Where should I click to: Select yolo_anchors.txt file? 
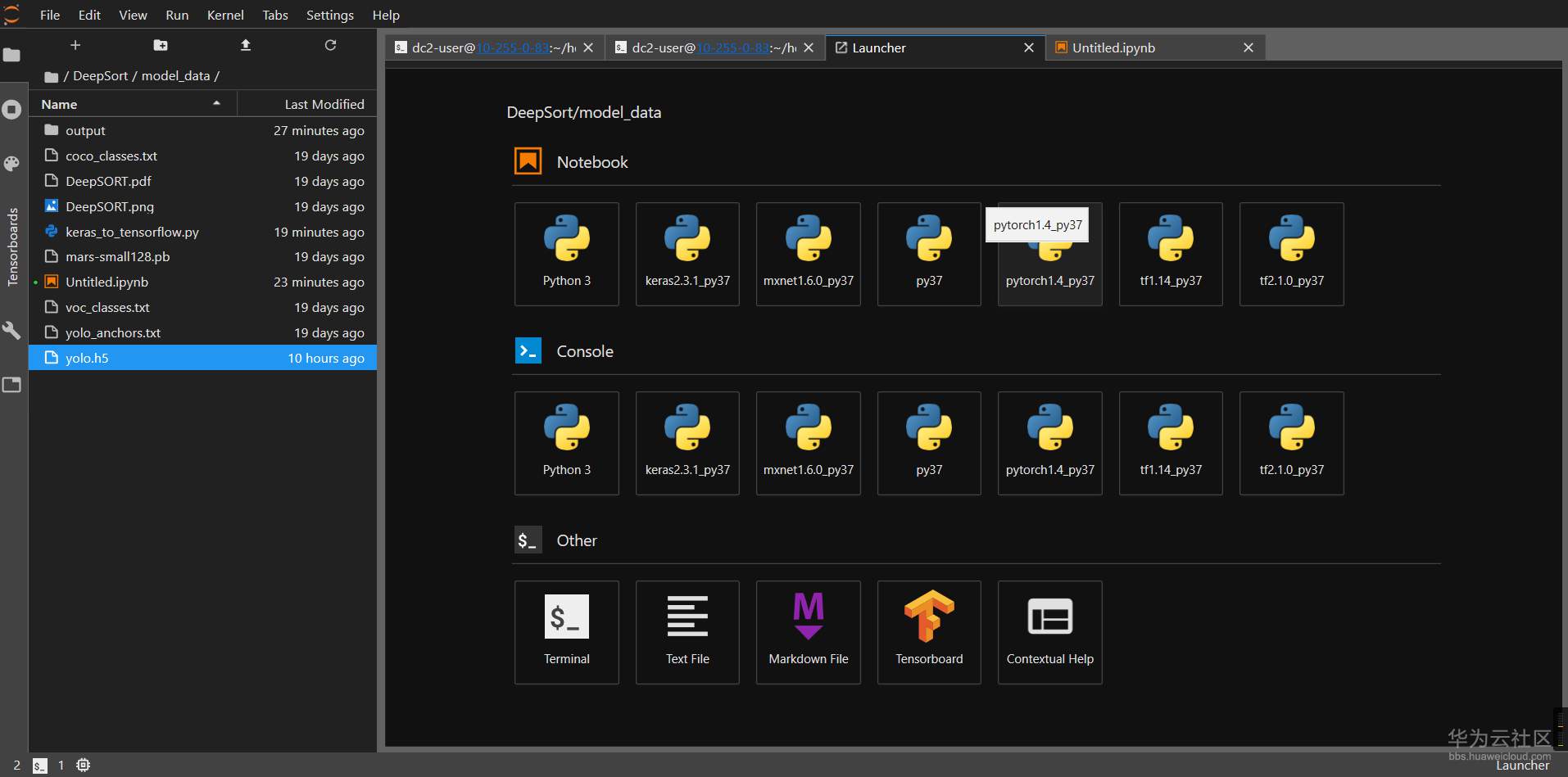[202, 332]
